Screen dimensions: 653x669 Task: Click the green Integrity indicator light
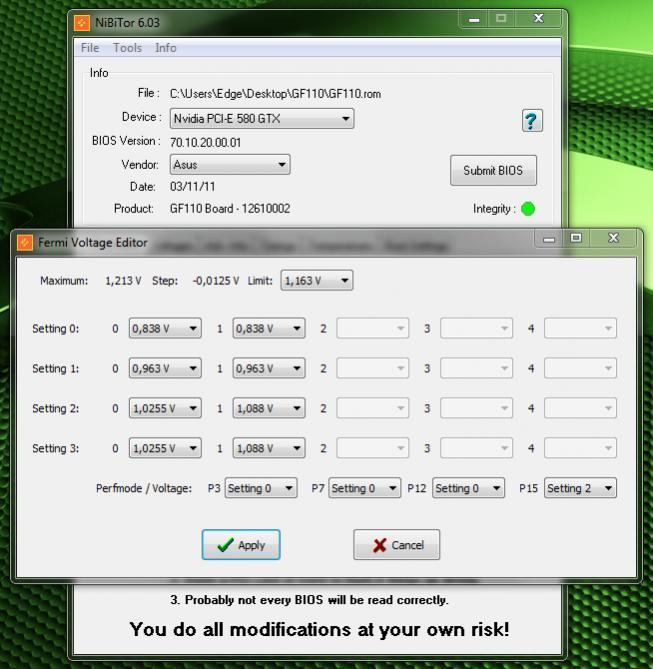[528, 209]
